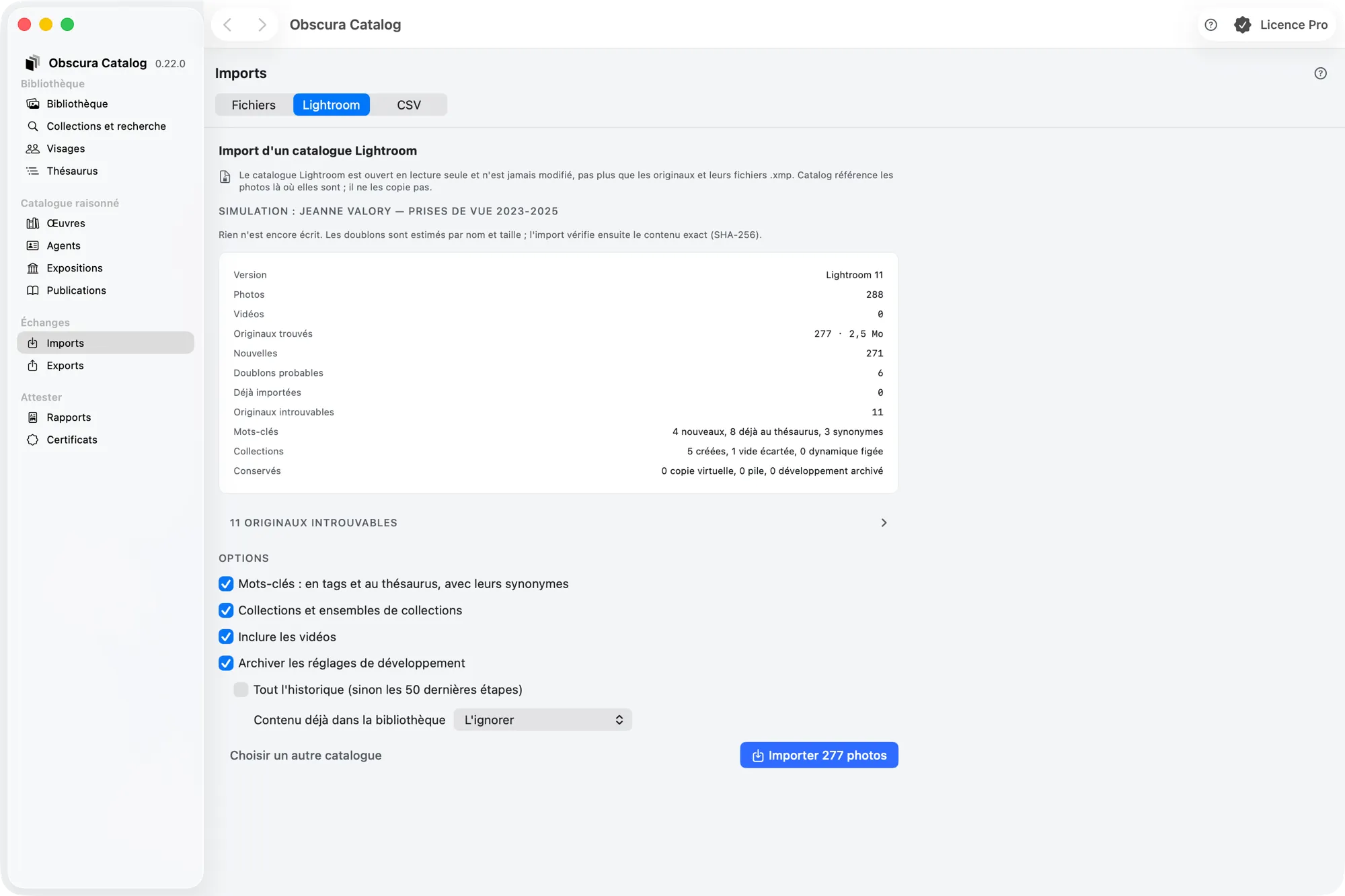Click the Originaux trouvés value 277 · 2,5 Mo
The height and width of the screenshot is (896, 1345).
coord(849,334)
